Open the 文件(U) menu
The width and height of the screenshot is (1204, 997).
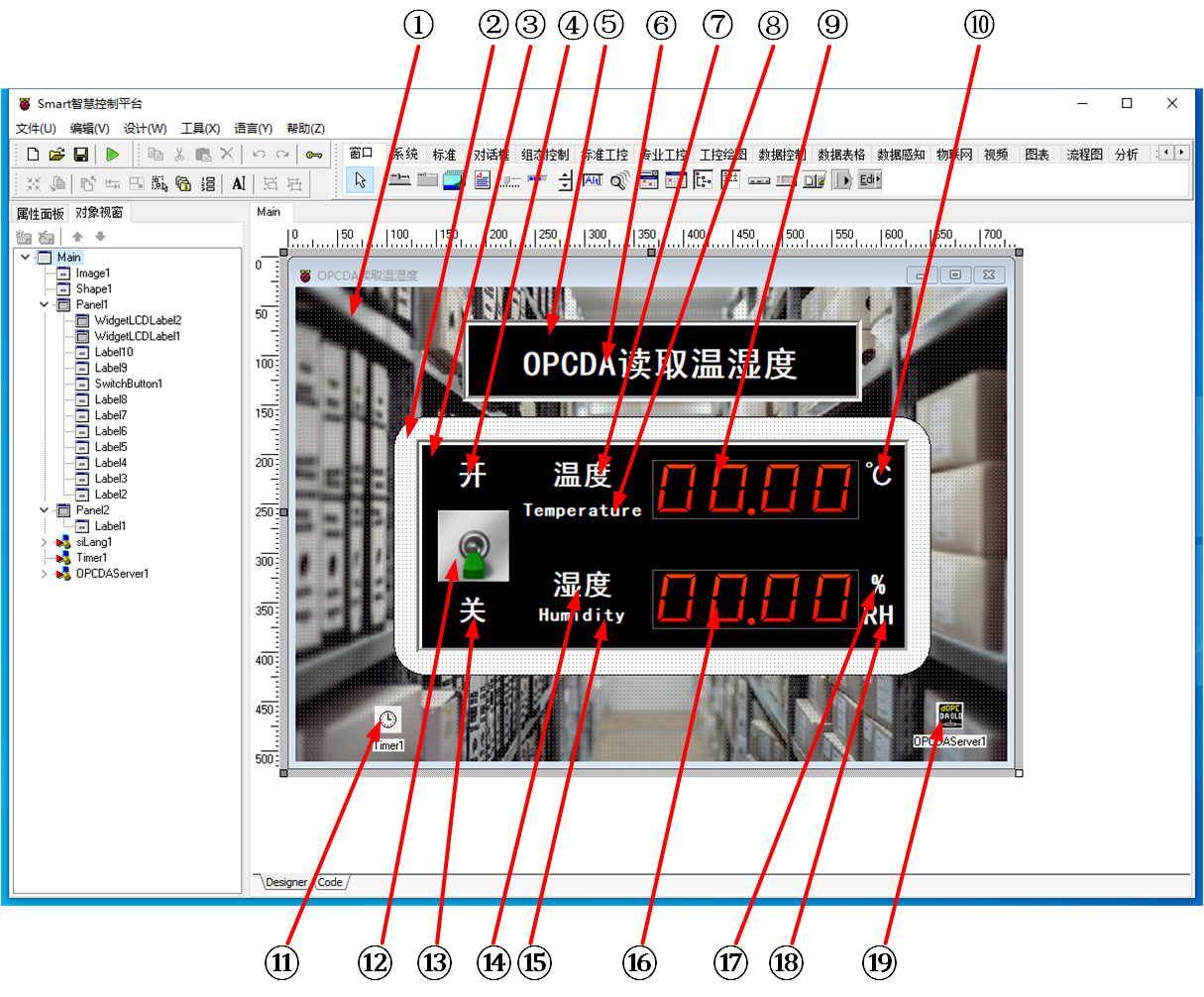36,129
